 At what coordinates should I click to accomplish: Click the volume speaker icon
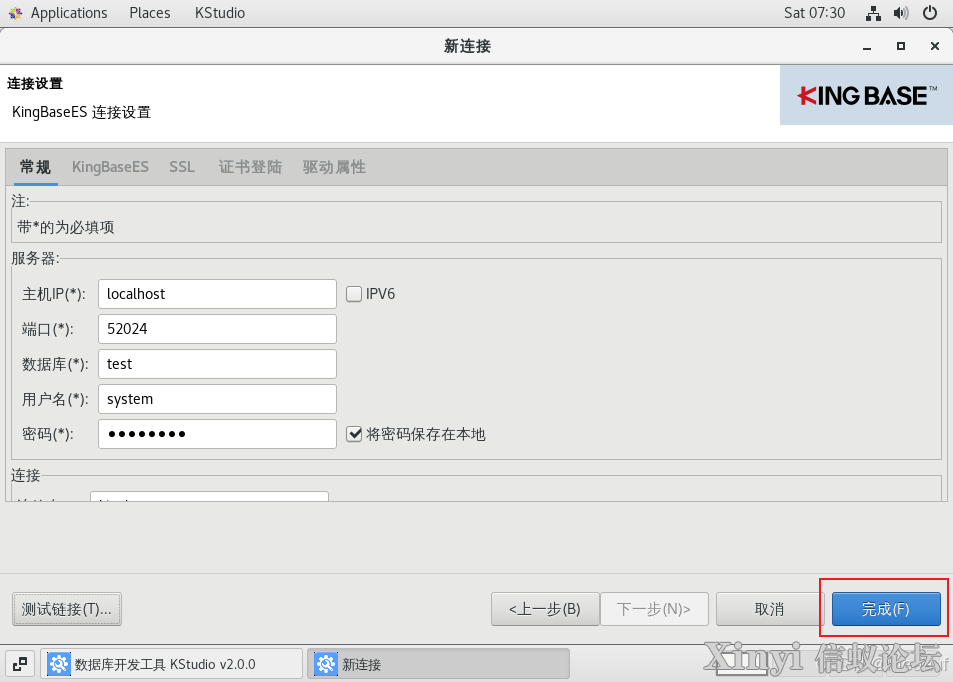tap(901, 13)
